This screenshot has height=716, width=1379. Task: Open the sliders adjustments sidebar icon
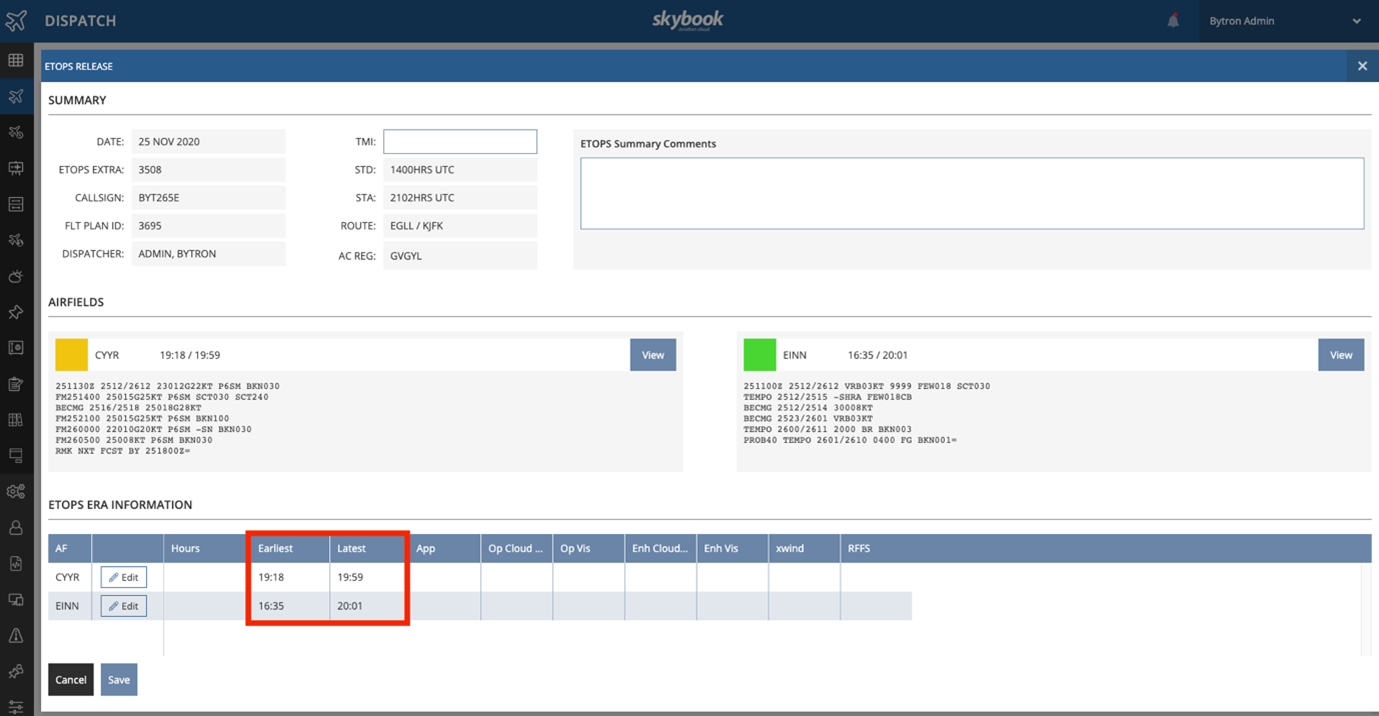tap(16, 707)
